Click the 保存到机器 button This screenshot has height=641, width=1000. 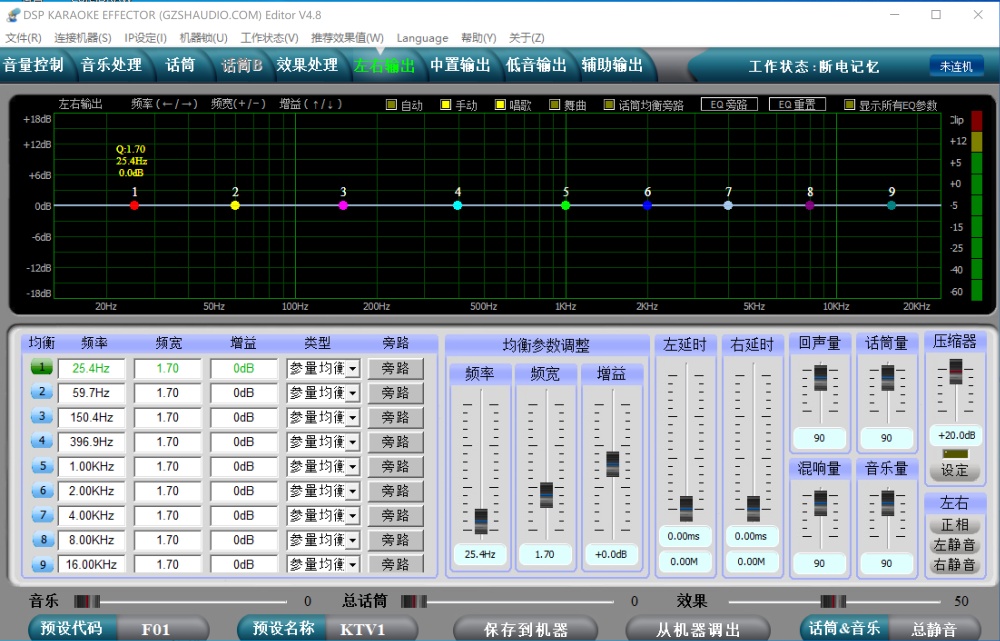525,630
